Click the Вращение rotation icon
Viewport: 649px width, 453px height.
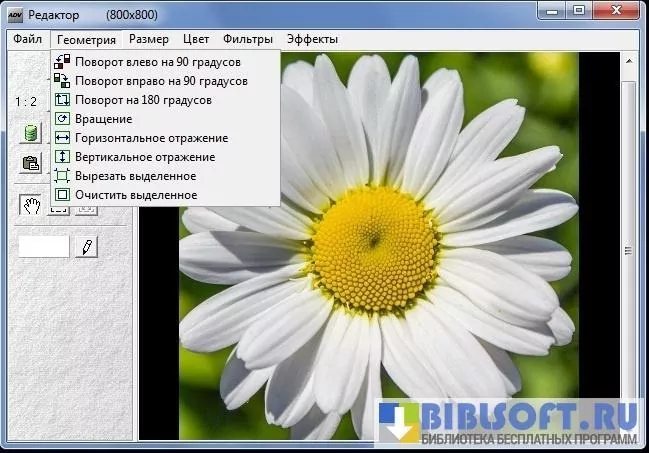coord(62,119)
